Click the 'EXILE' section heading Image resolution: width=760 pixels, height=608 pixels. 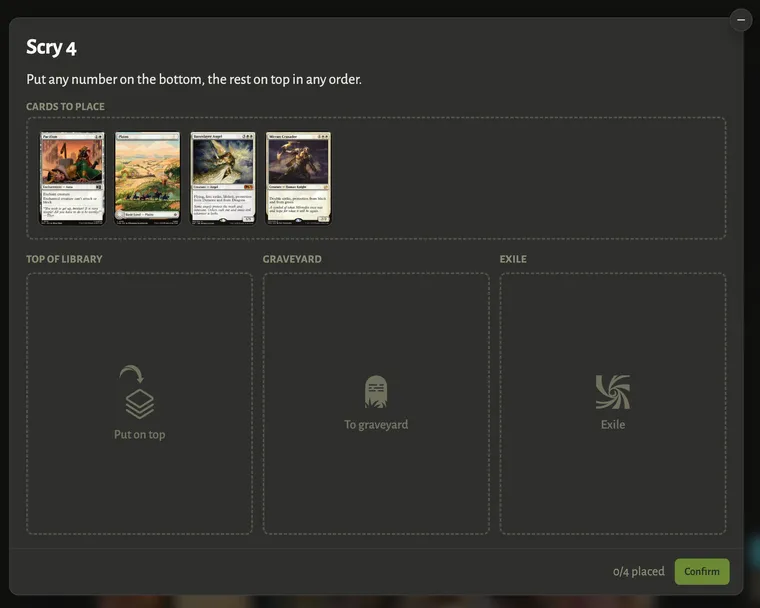point(513,259)
